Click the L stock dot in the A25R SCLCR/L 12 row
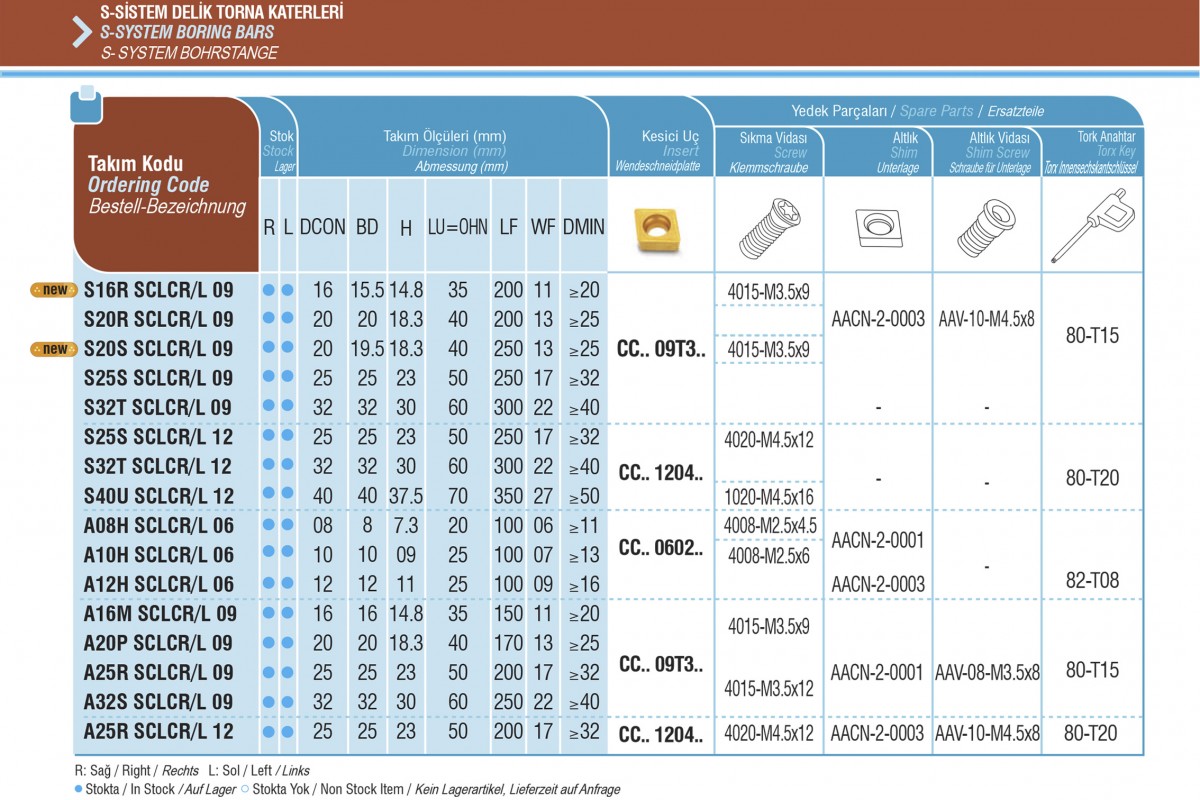Viewport: 1200px width, 800px height. (x=287, y=732)
